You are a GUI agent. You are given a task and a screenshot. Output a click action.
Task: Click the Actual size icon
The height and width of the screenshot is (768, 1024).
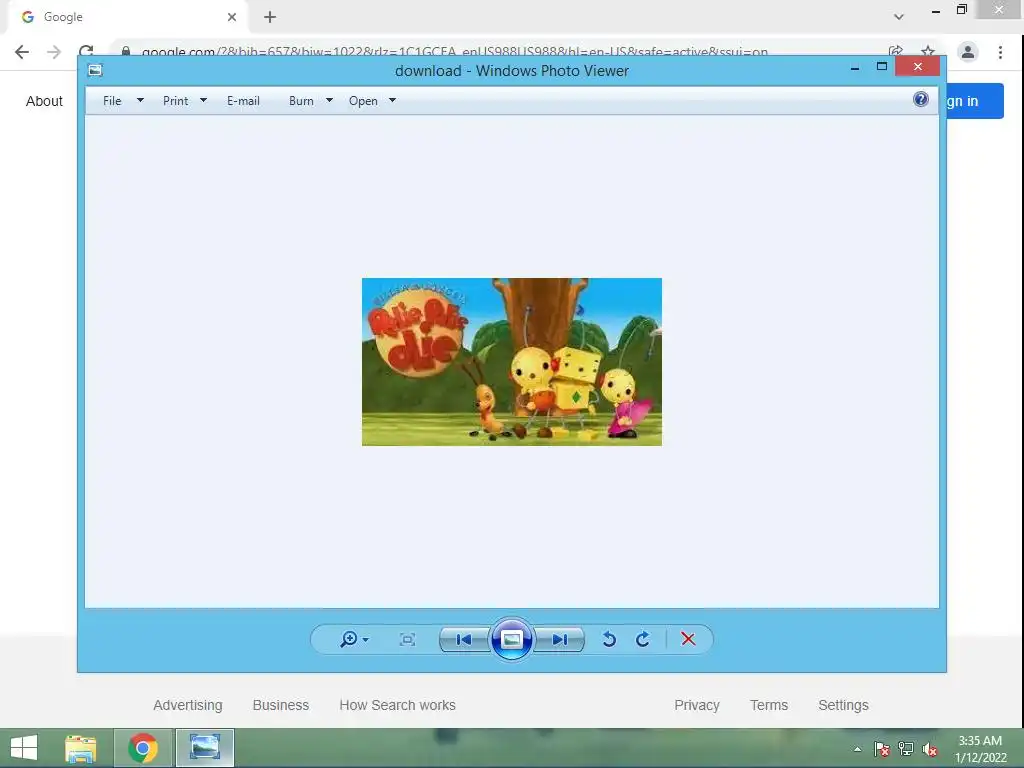coord(407,640)
